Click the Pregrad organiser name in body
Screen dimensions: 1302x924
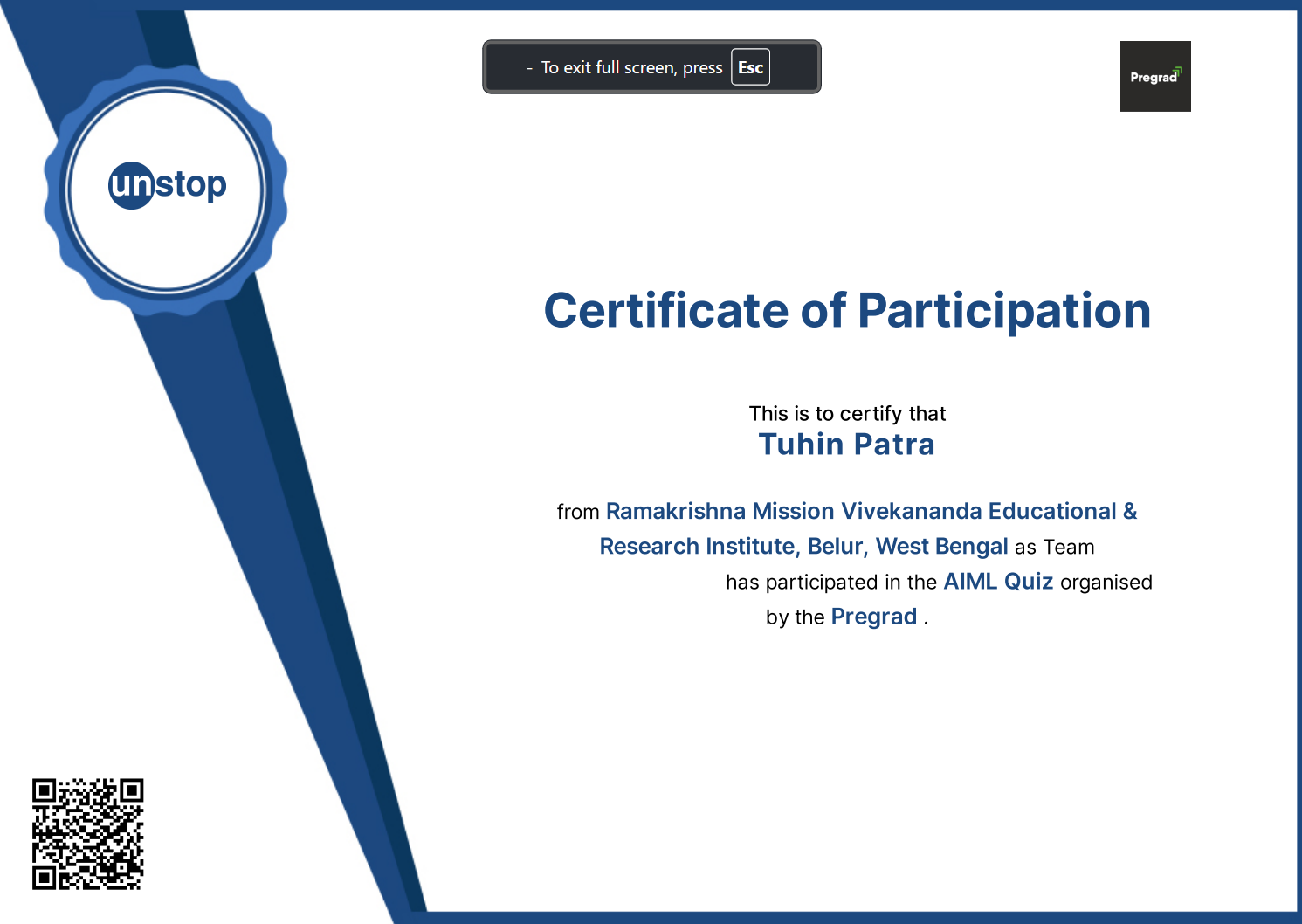[873, 617]
